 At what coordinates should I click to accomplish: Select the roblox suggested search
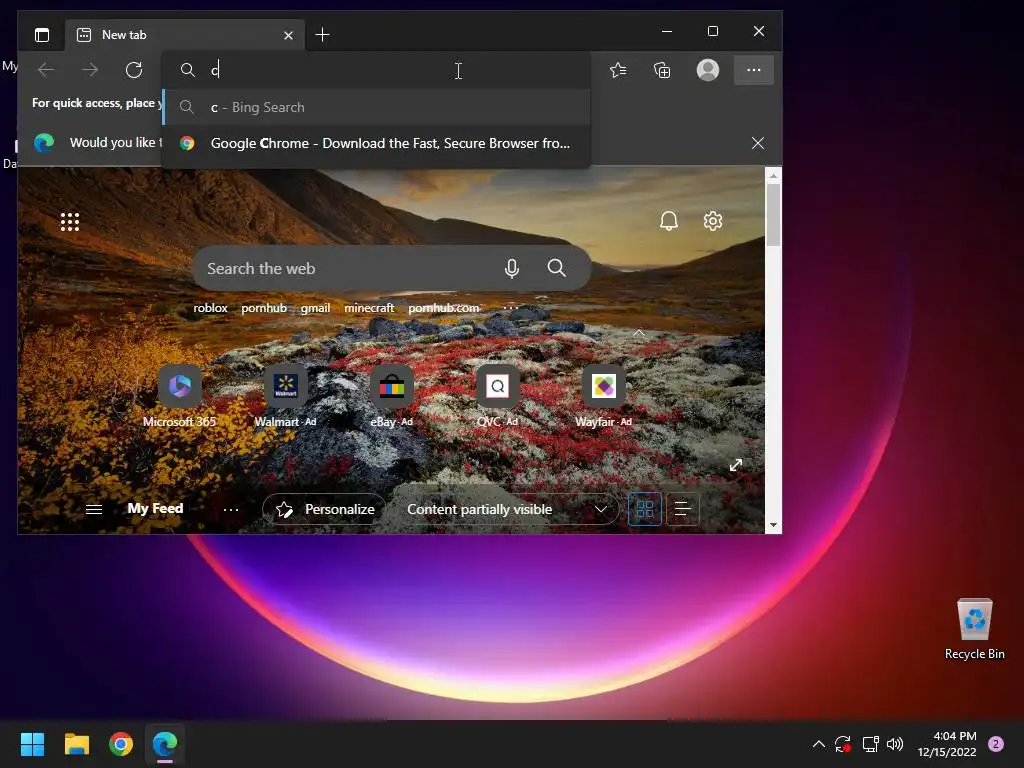[x=210, y=308]
